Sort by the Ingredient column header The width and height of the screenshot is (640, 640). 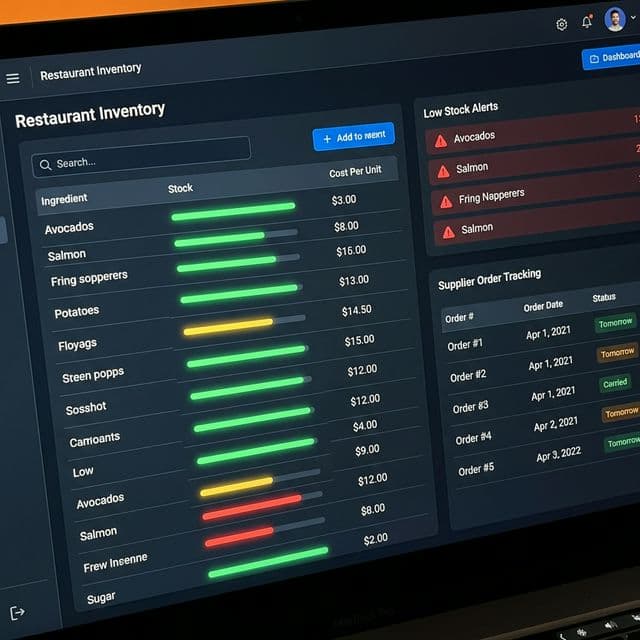click(64, 200)
